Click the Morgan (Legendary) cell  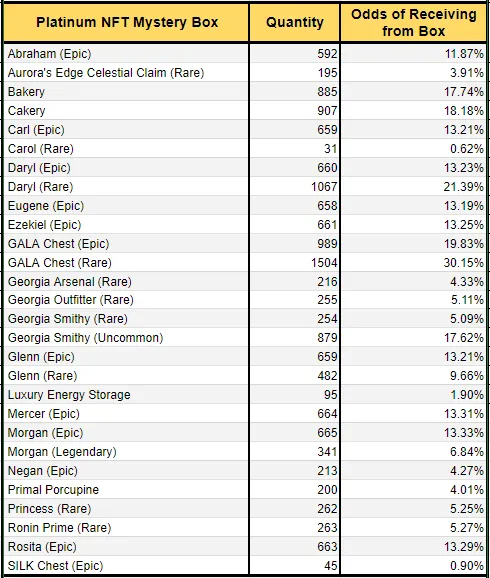126,452
